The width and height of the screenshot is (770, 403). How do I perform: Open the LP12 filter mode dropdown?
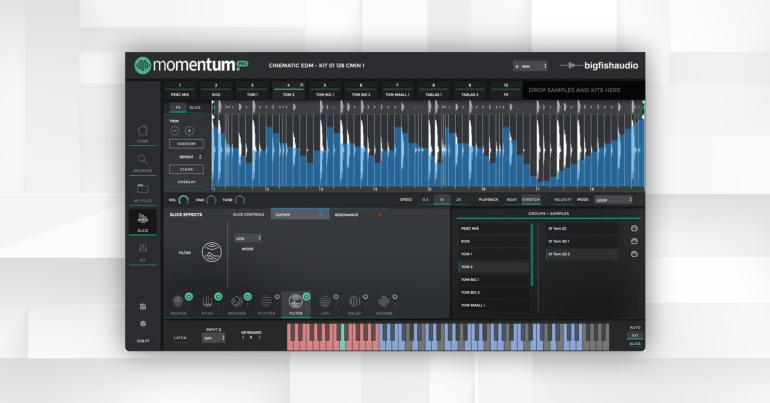click(246, 238)
